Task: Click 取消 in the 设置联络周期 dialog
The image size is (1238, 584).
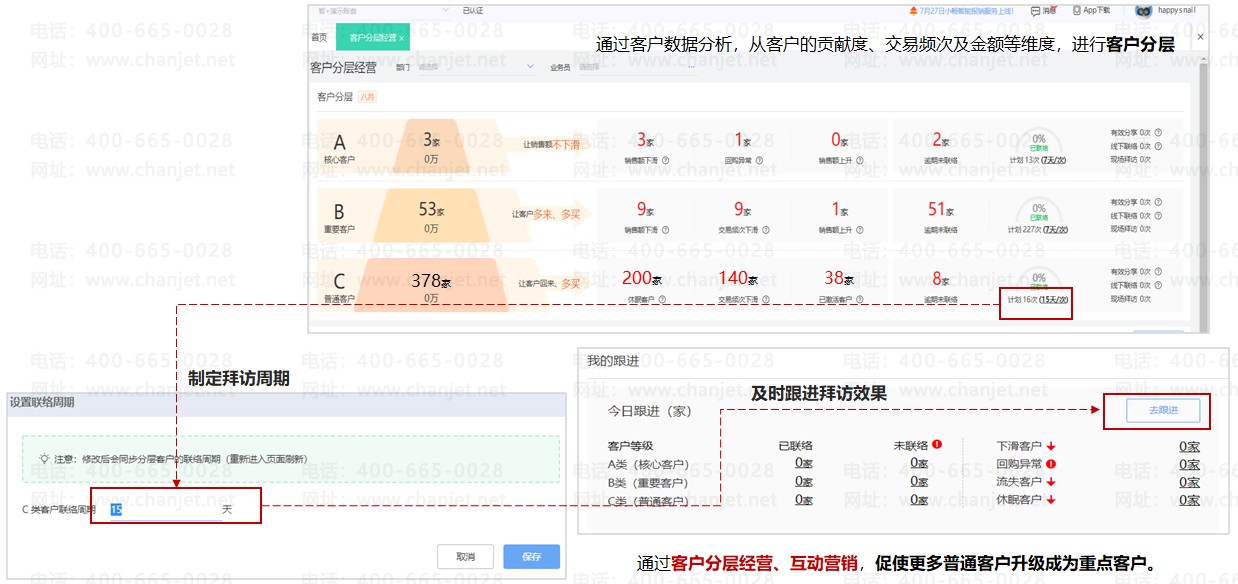Action: point(465,557)
